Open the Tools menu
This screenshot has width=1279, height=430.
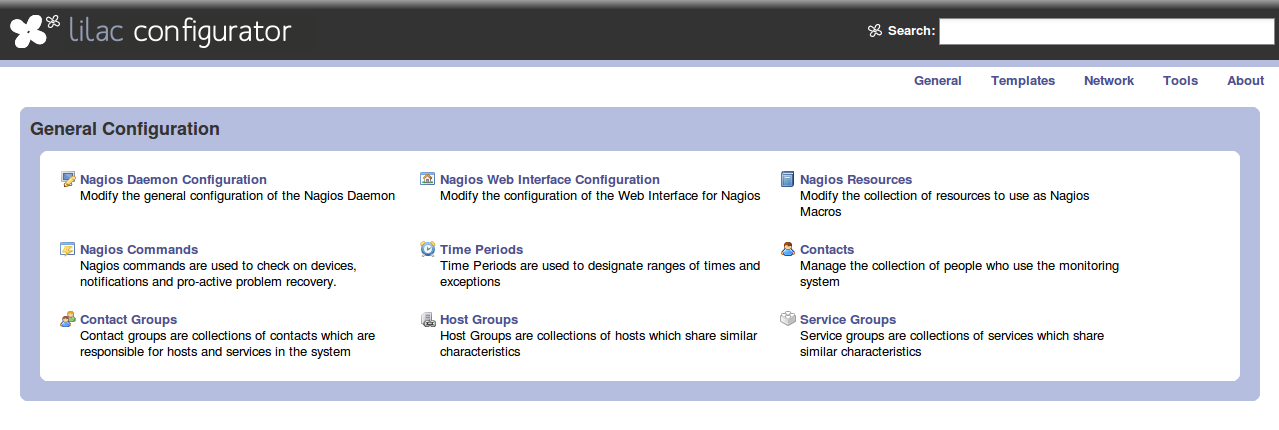[x=1180, y=81]
